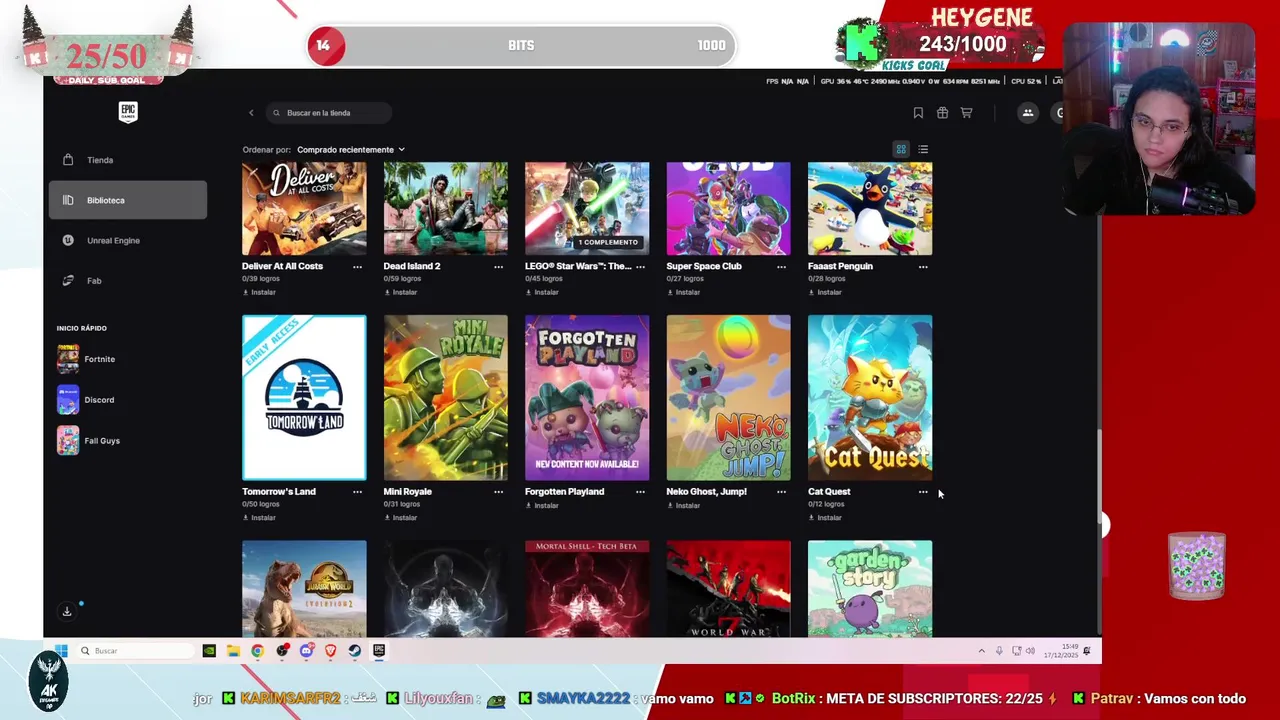The height and width of the screenshot is (720, 1280).
Task: Click World War Z cover thumbnail
Action: tap(728, 589)
